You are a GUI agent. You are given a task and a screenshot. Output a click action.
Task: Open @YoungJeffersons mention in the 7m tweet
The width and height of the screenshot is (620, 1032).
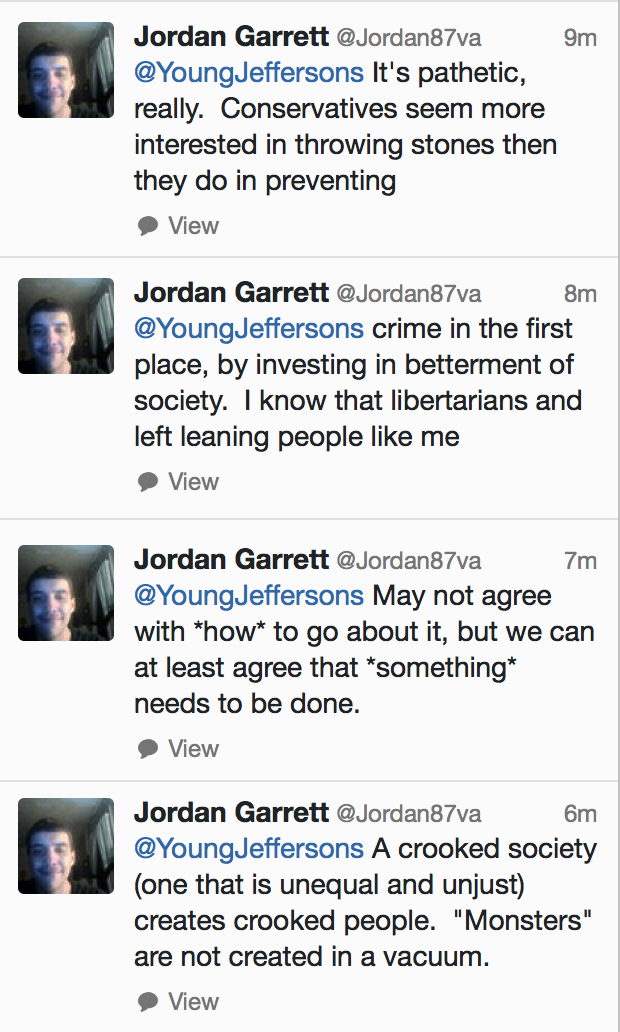(x=249, y=596)
